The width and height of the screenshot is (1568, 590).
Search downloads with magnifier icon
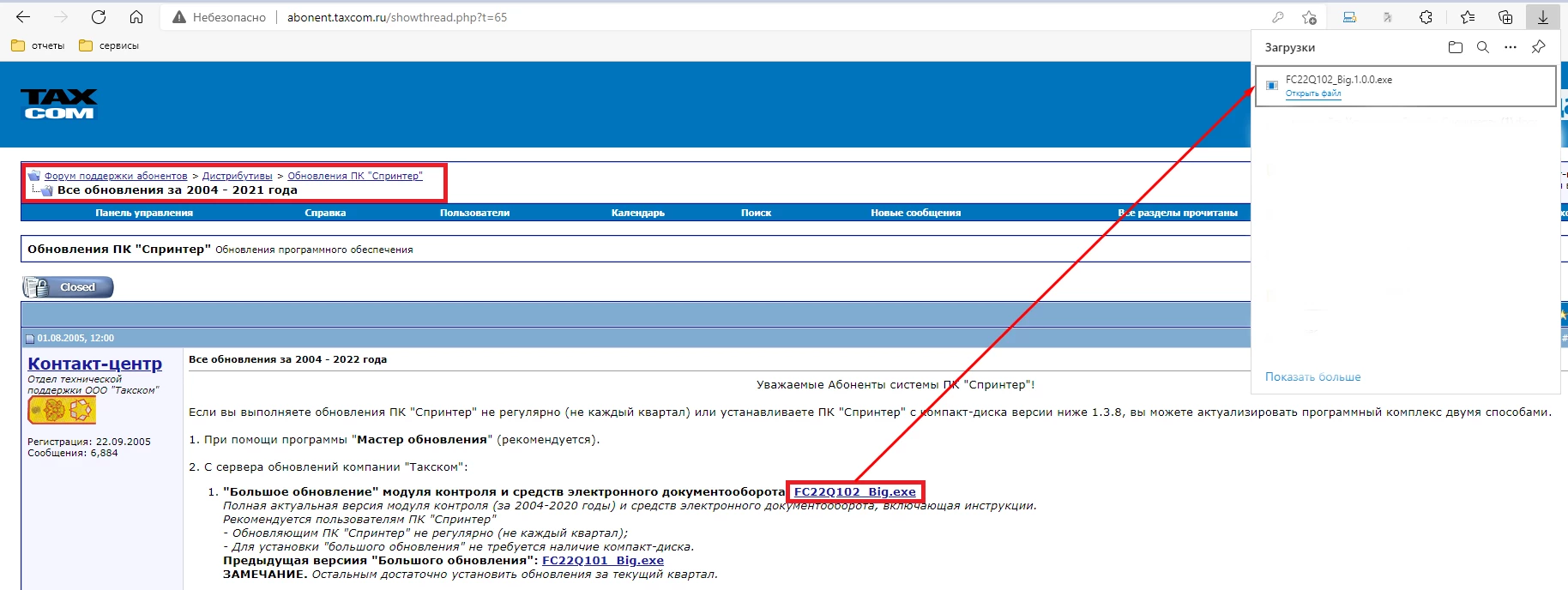pyautogui.click(x=1482, y=47)
